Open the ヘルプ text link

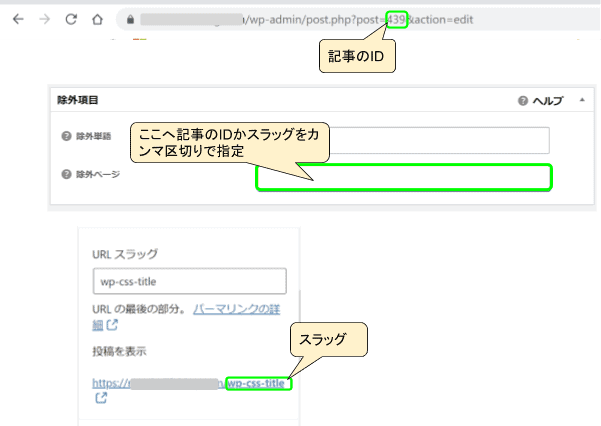point(547,101)
